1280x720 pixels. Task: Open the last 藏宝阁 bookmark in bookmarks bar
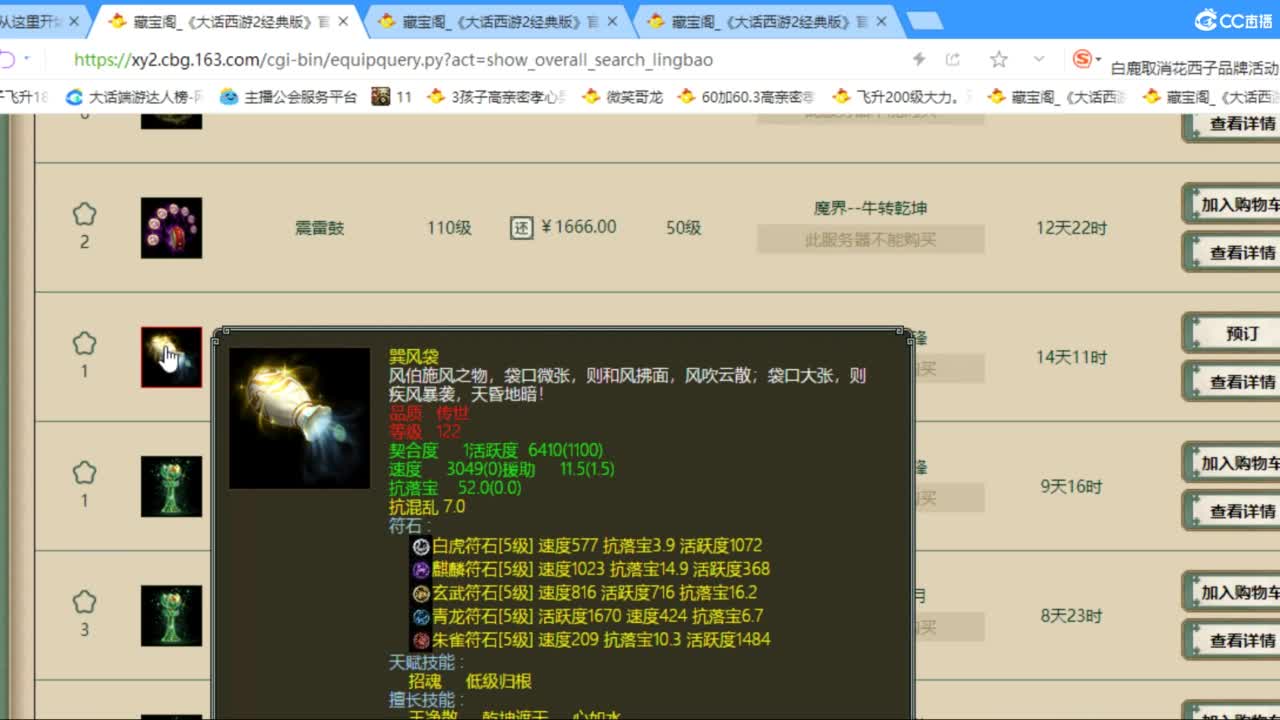click(1211, 97)
